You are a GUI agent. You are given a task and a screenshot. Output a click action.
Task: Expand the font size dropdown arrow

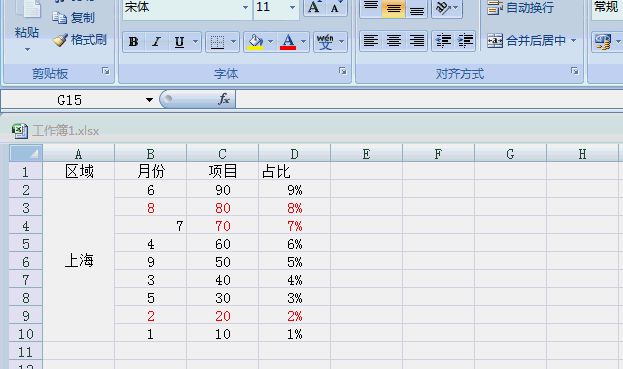pyautogui.click(x=293, y=7)
